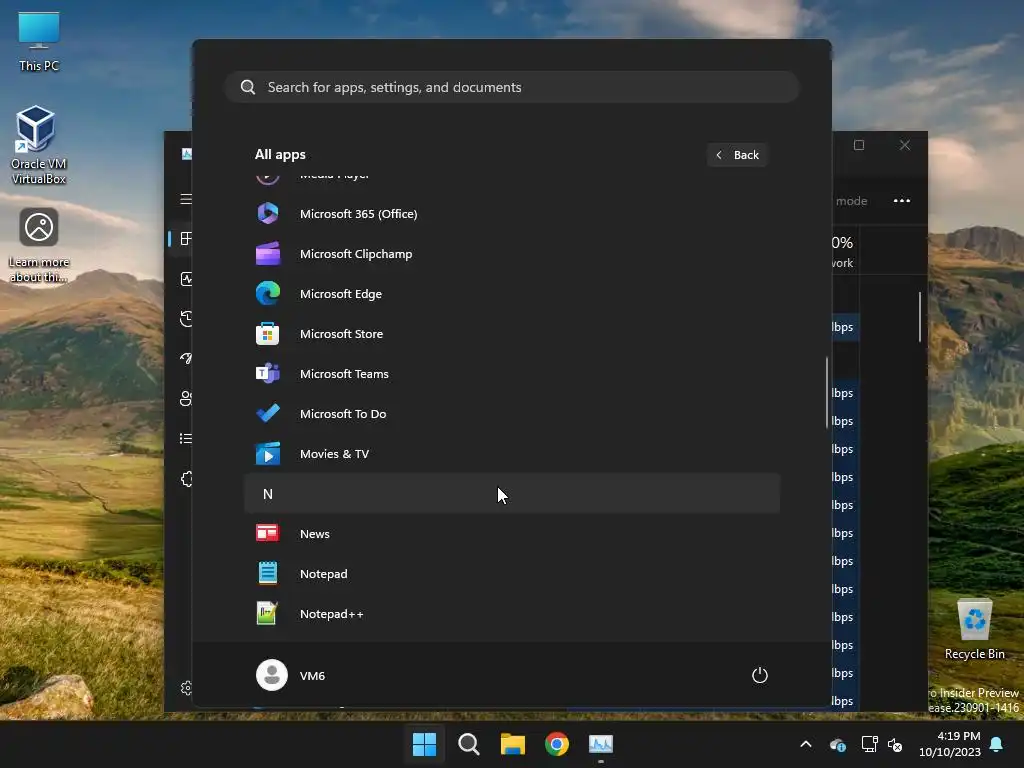Click the Movies & TV label
The height and width of the screenshot is (768, 1024).
(334, 454)
